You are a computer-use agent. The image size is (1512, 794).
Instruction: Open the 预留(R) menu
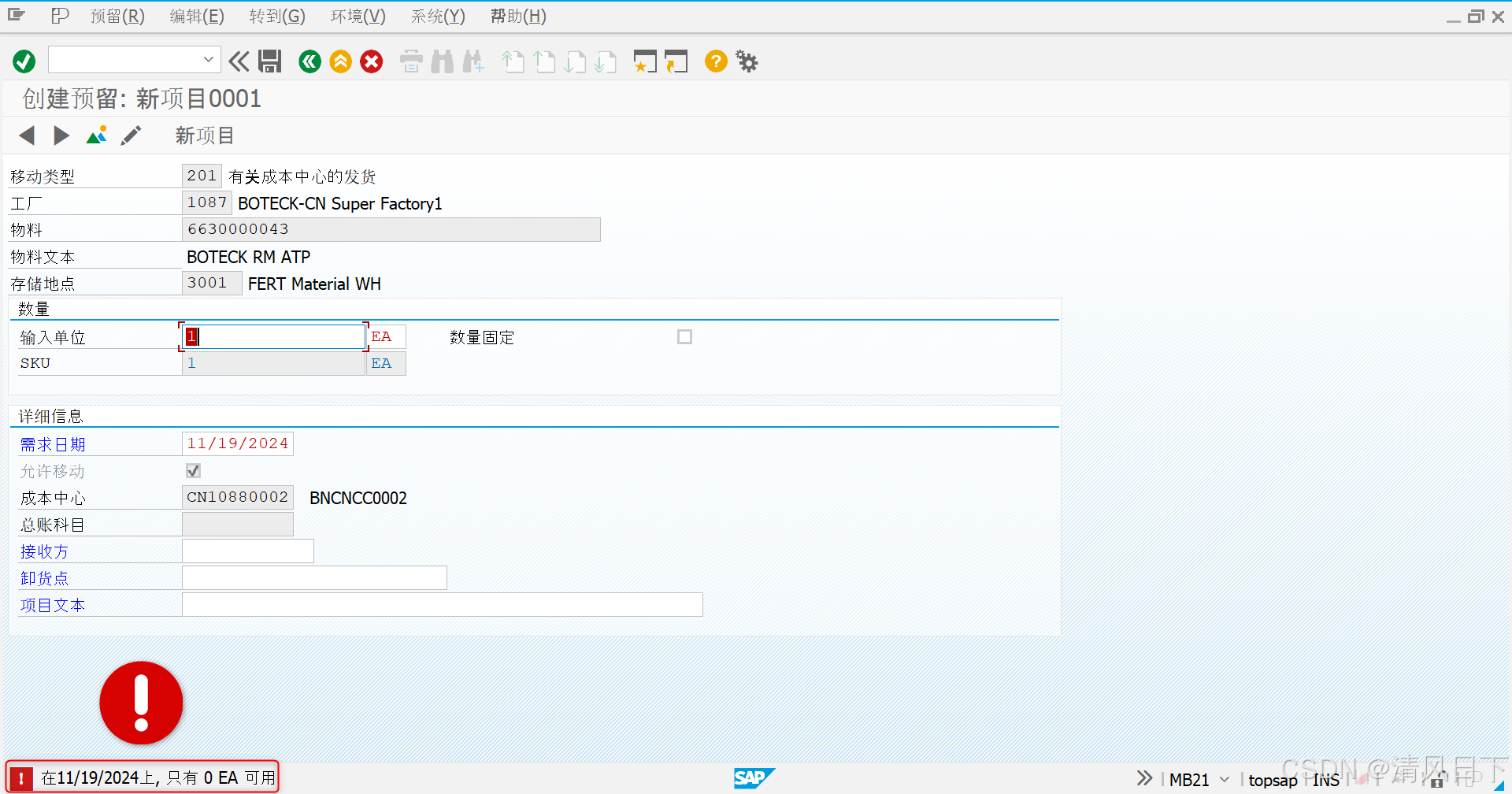(117, 17)
